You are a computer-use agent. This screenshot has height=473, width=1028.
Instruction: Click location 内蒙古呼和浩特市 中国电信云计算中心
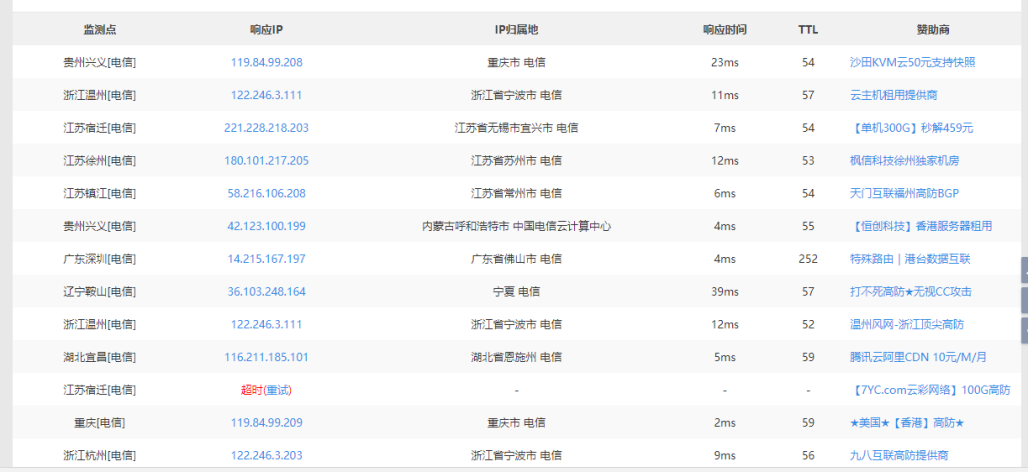[x=516, y=226]
